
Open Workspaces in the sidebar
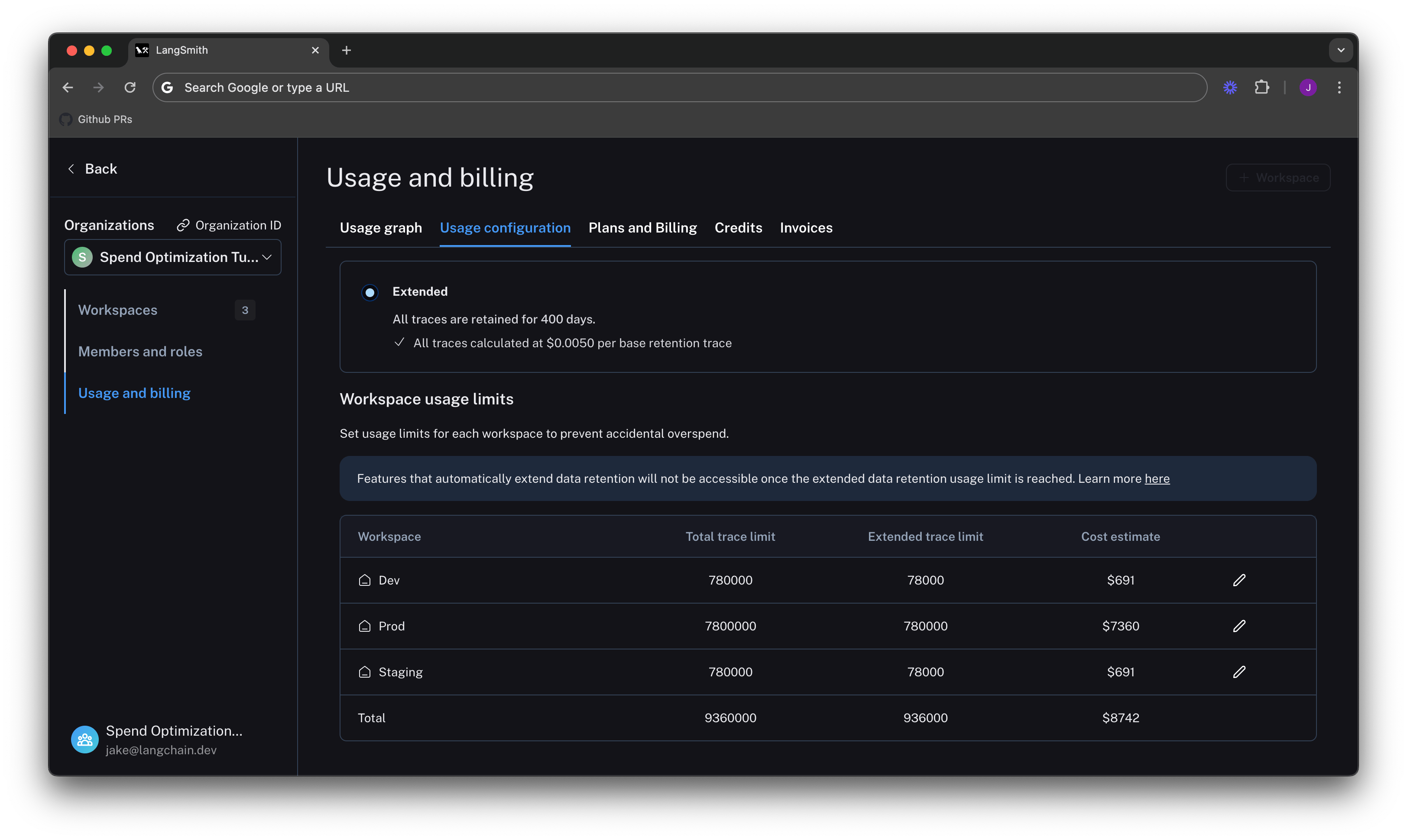click(x=118, y=310)
